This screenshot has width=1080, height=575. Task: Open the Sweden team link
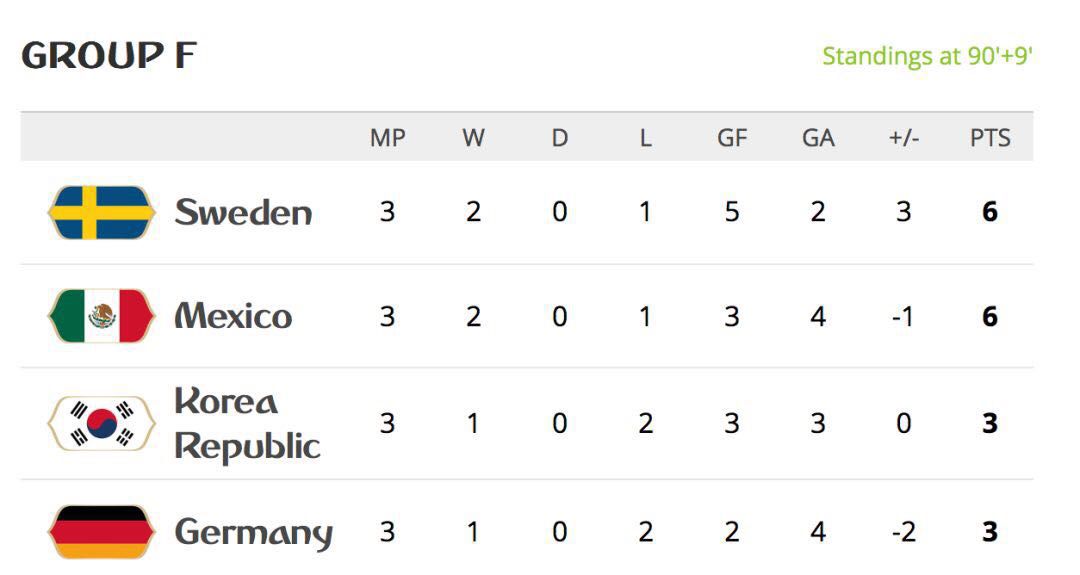click(243, 212)
